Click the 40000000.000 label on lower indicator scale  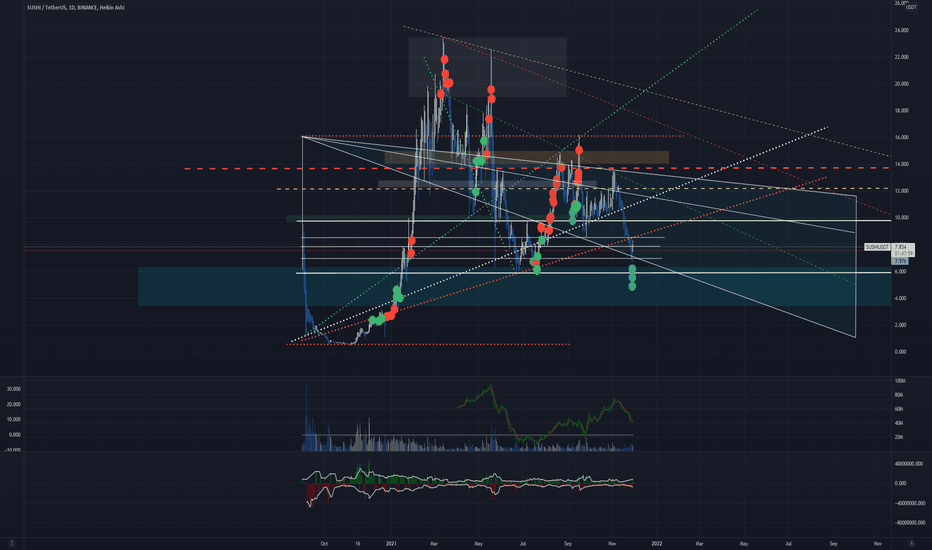[909, 464]
